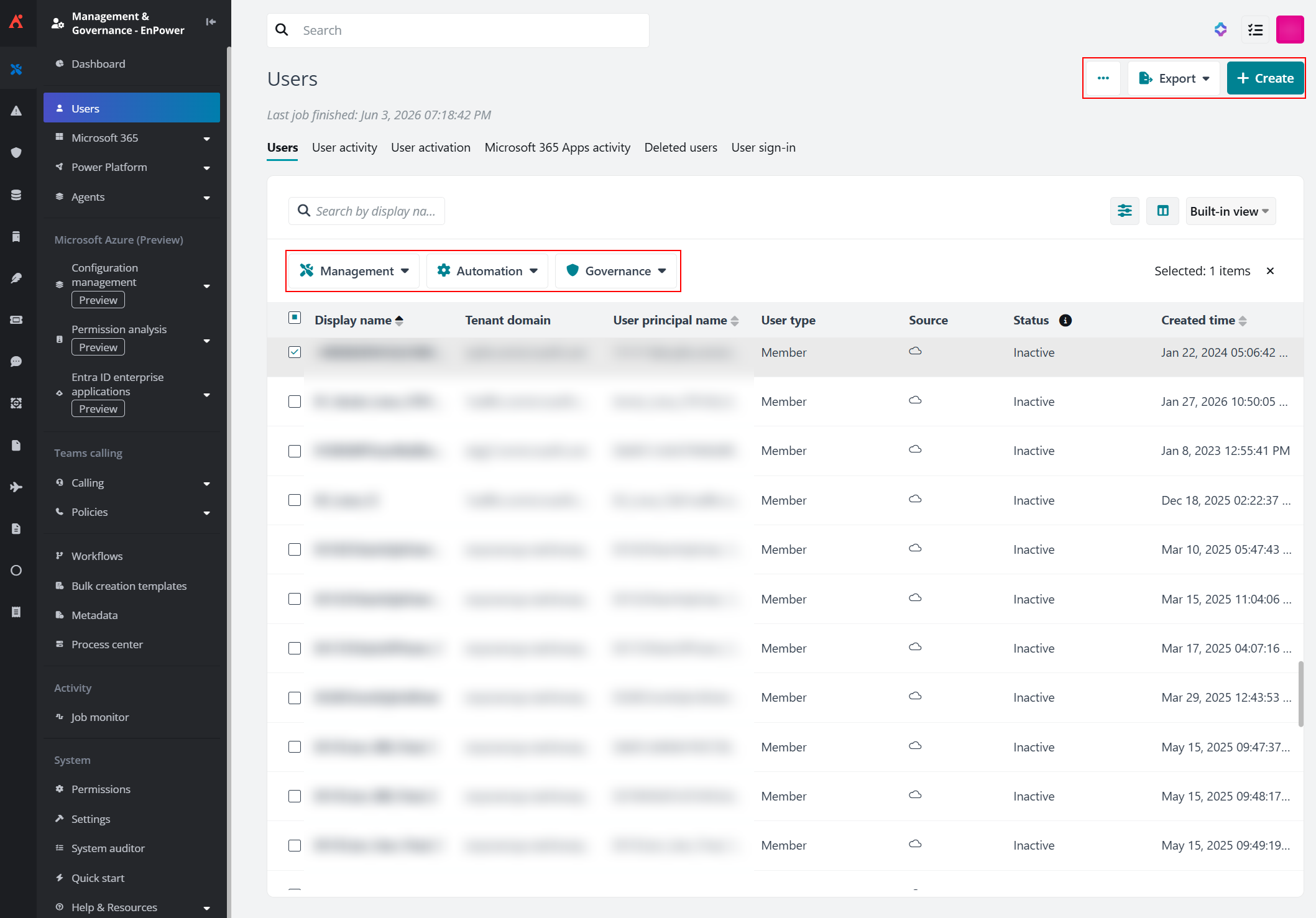Image resolution: width=1316 pixels, height=918 pixels.
Task: Open the Governance dropdown
Action: point(616,271)
